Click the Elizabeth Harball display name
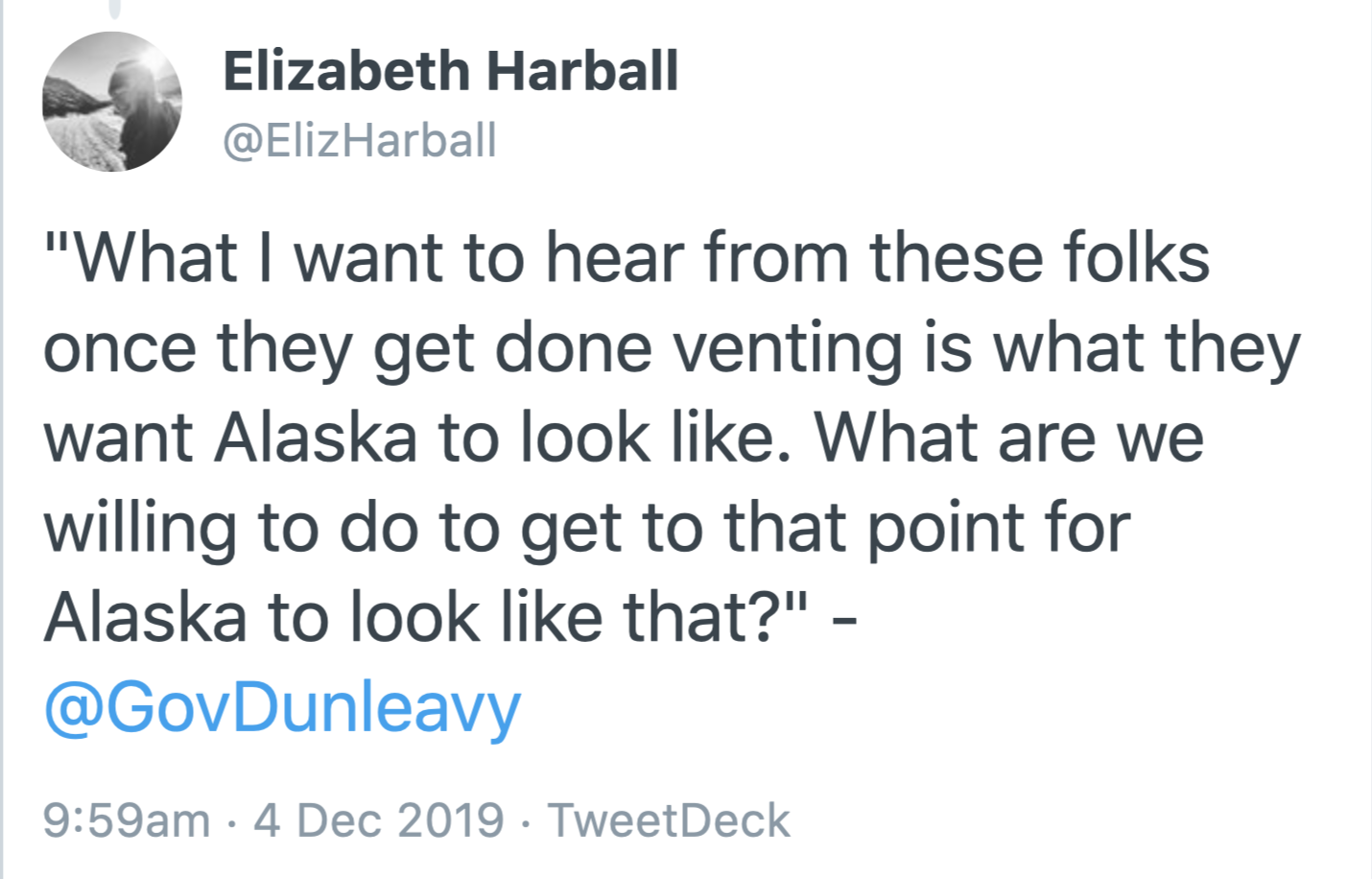This screenshot has width=1372, height=879. (451, 72)
